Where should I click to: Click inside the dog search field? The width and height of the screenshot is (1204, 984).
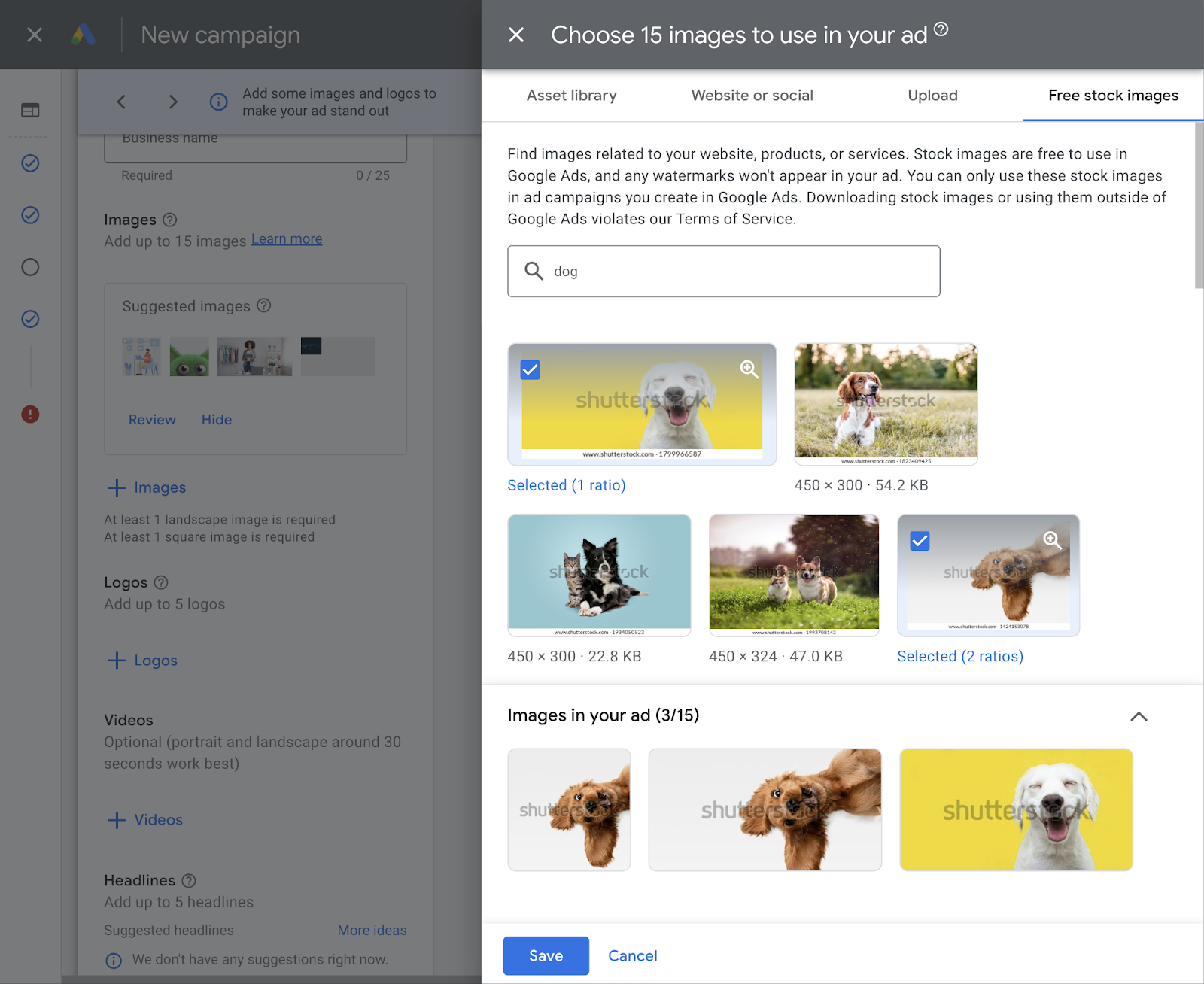pos(722,271)
